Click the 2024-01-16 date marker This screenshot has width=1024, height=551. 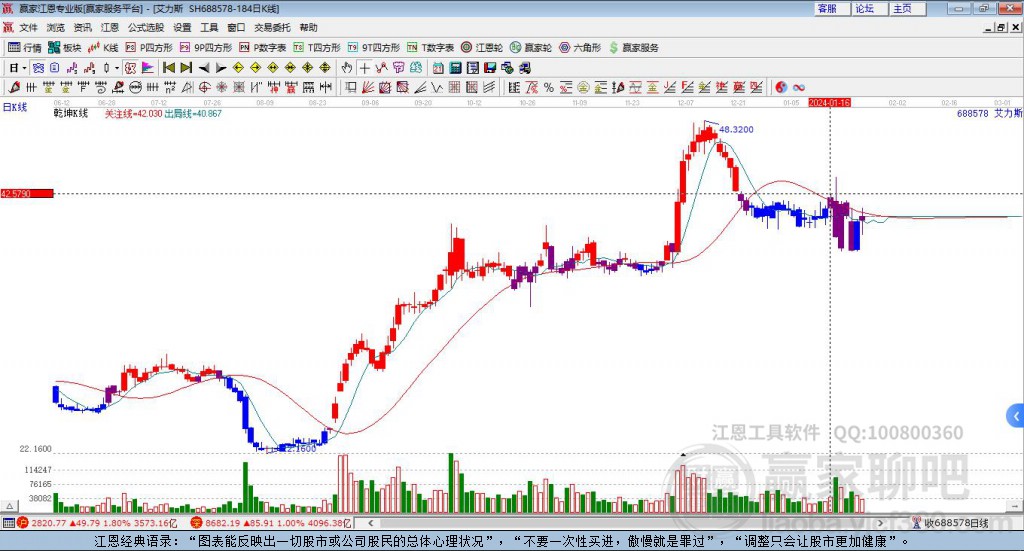pos(829,103)
